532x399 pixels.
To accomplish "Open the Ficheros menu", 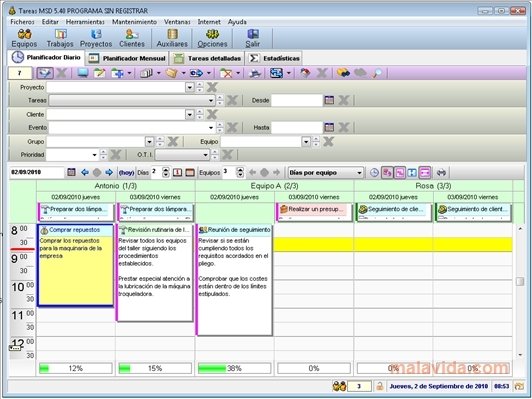I will (22, 22).
